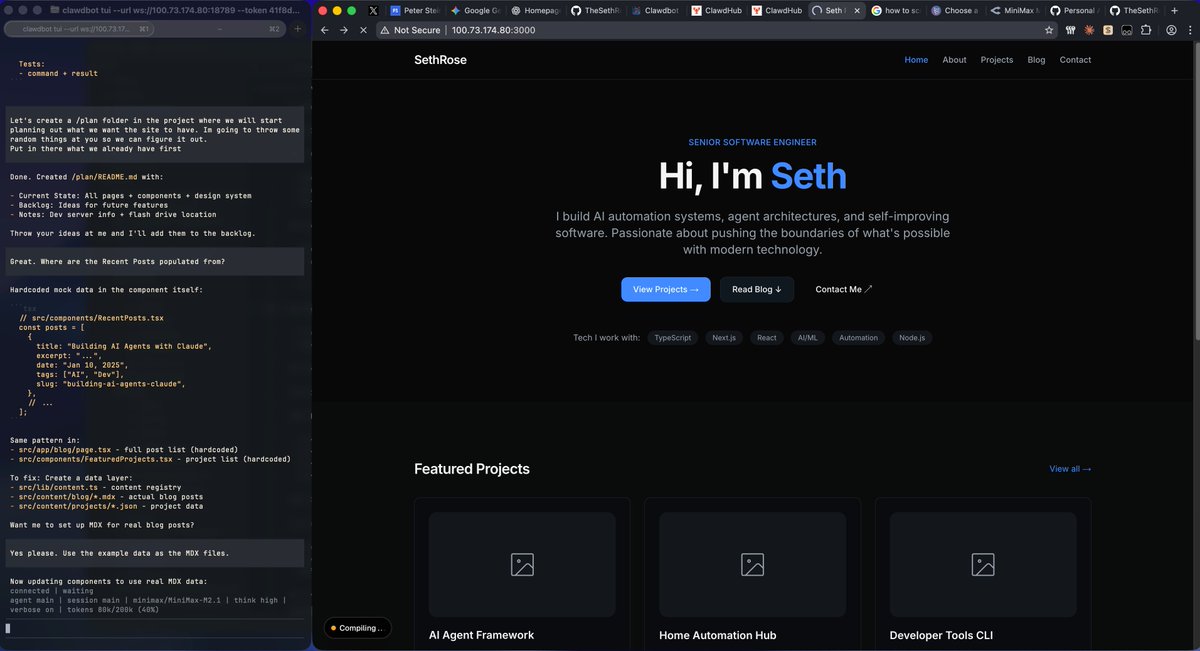Open the Chrome three-dot menu

click(1189, 30)
